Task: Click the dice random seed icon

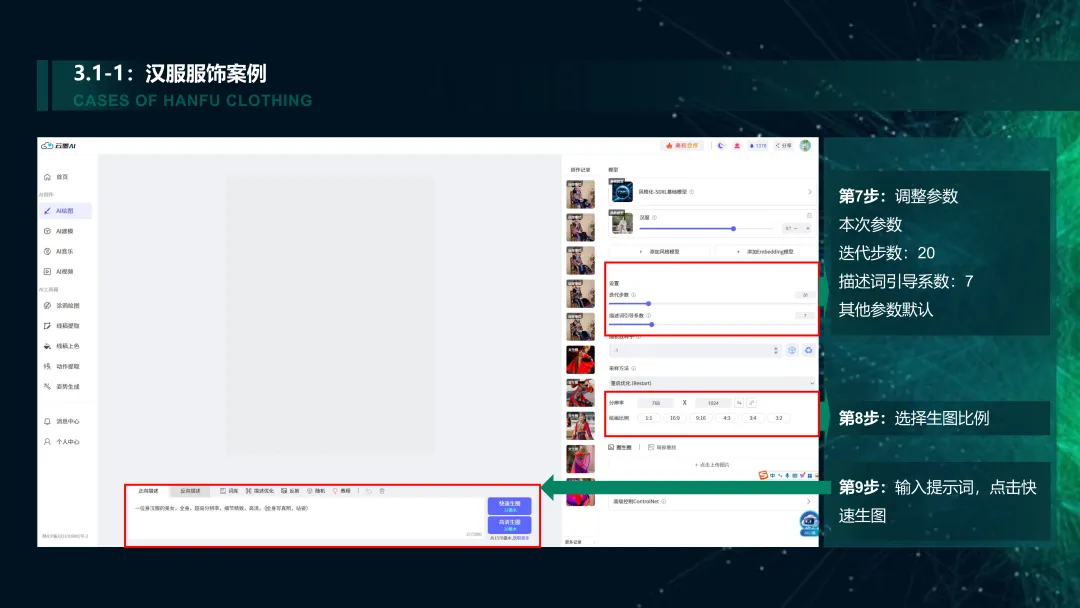Action: coord(792,350)
